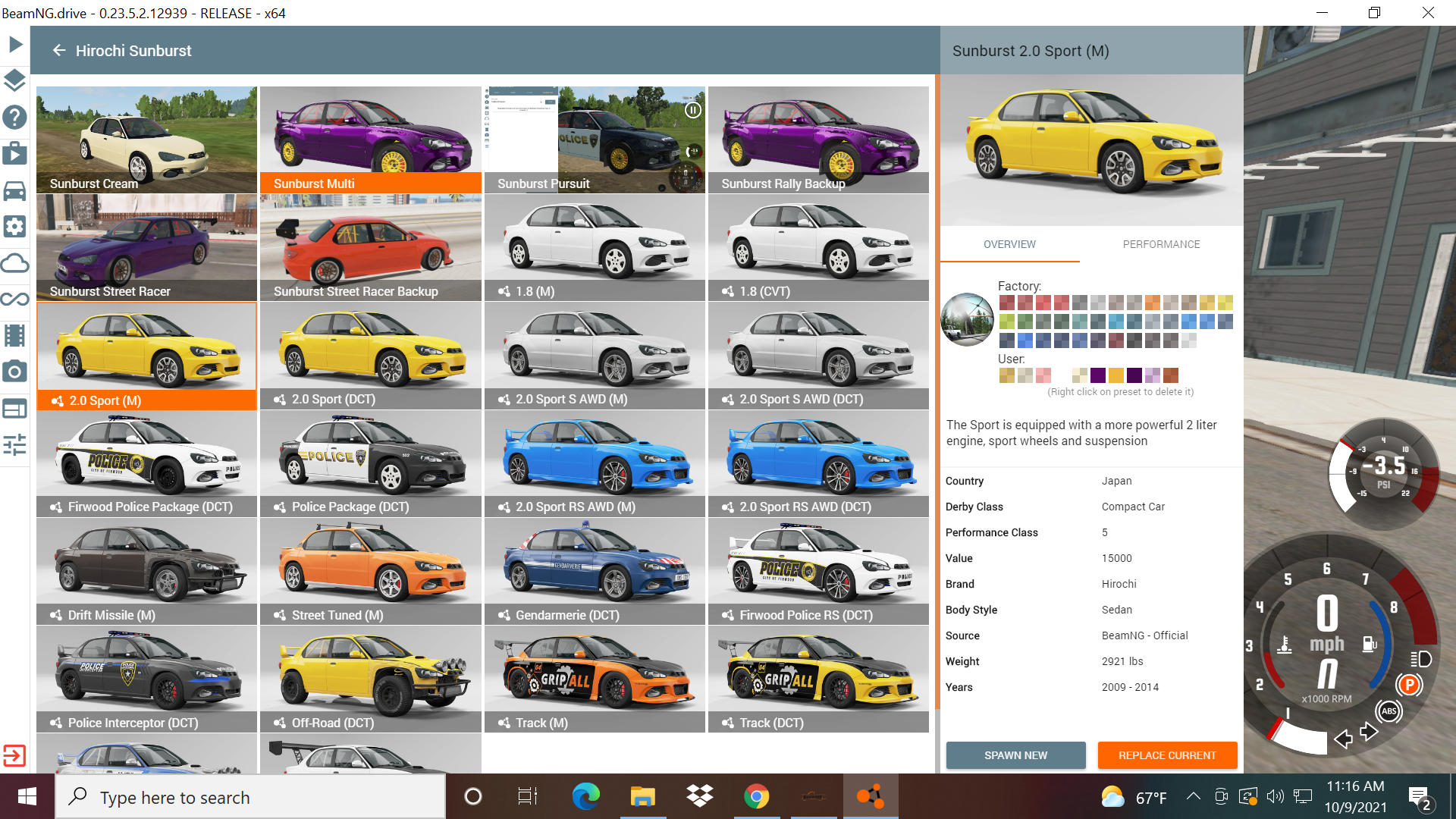The height and width of the screenshot is (819, 1456).
Task: Pick the lime green factory color swatch
Action: pos(1007,322)
